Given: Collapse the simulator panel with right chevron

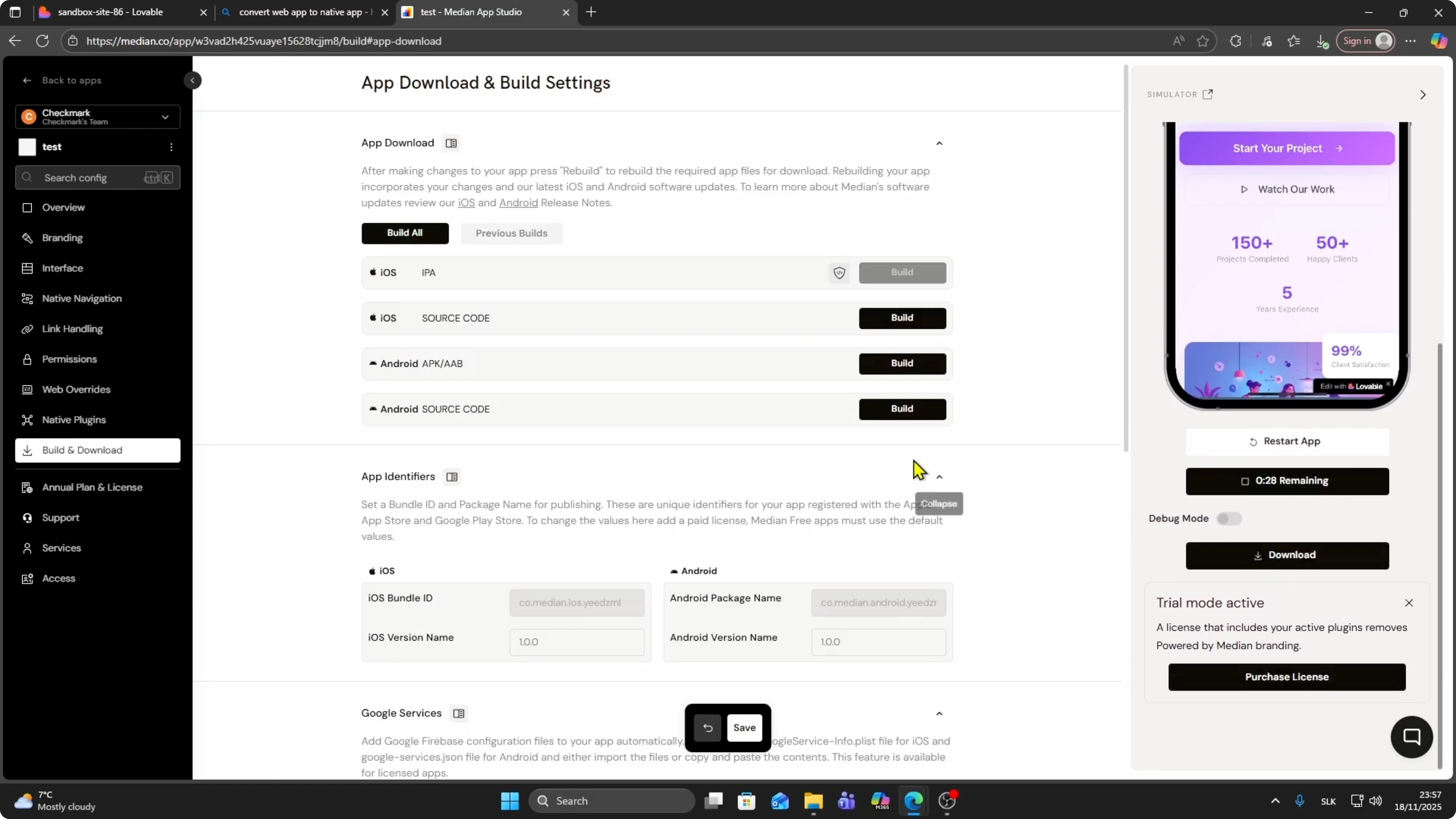Looking at the screenshot, I should coord(1423,95).
